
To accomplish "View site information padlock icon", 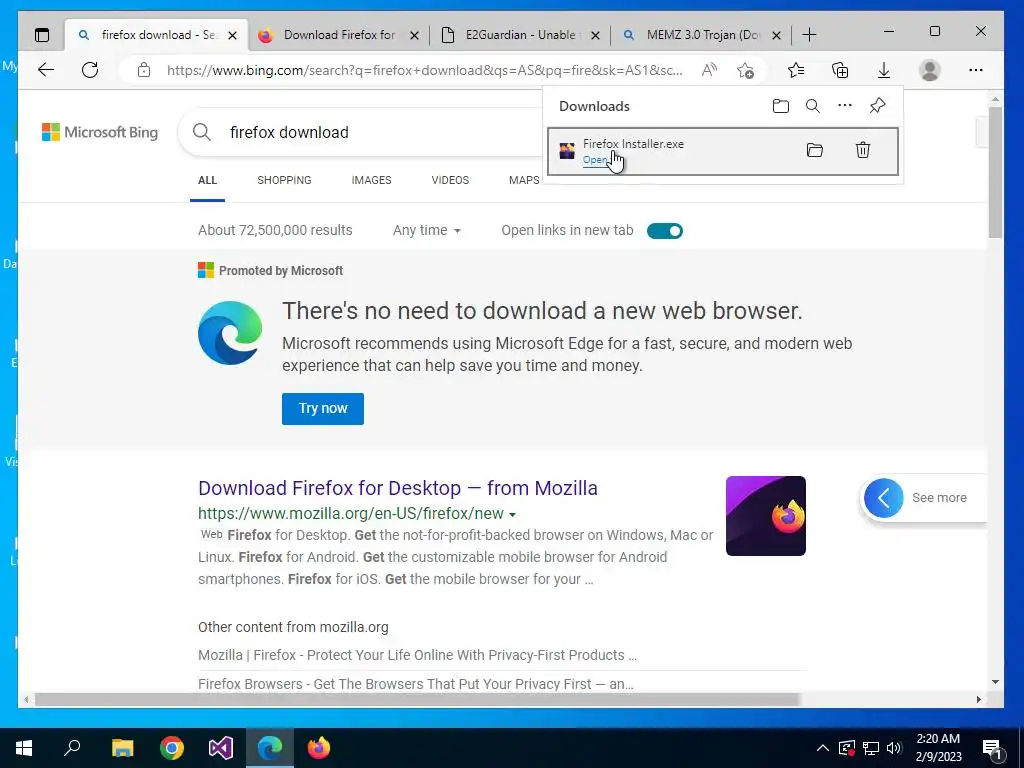I will pos(144,70).
